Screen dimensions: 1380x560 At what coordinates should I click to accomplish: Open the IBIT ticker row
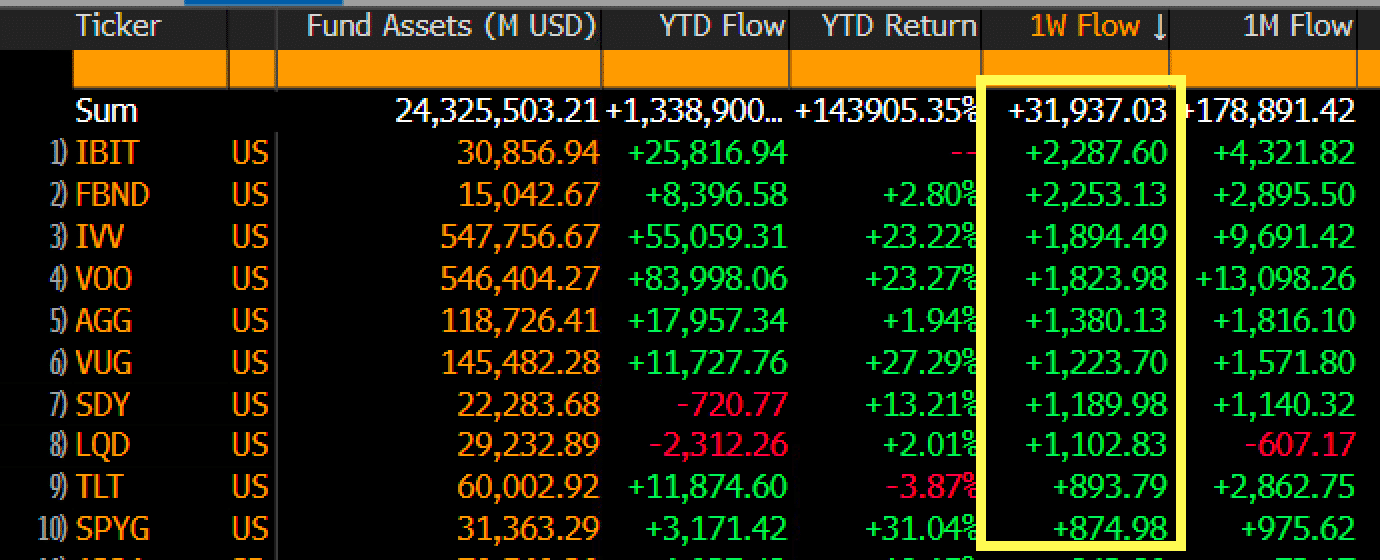107,152
